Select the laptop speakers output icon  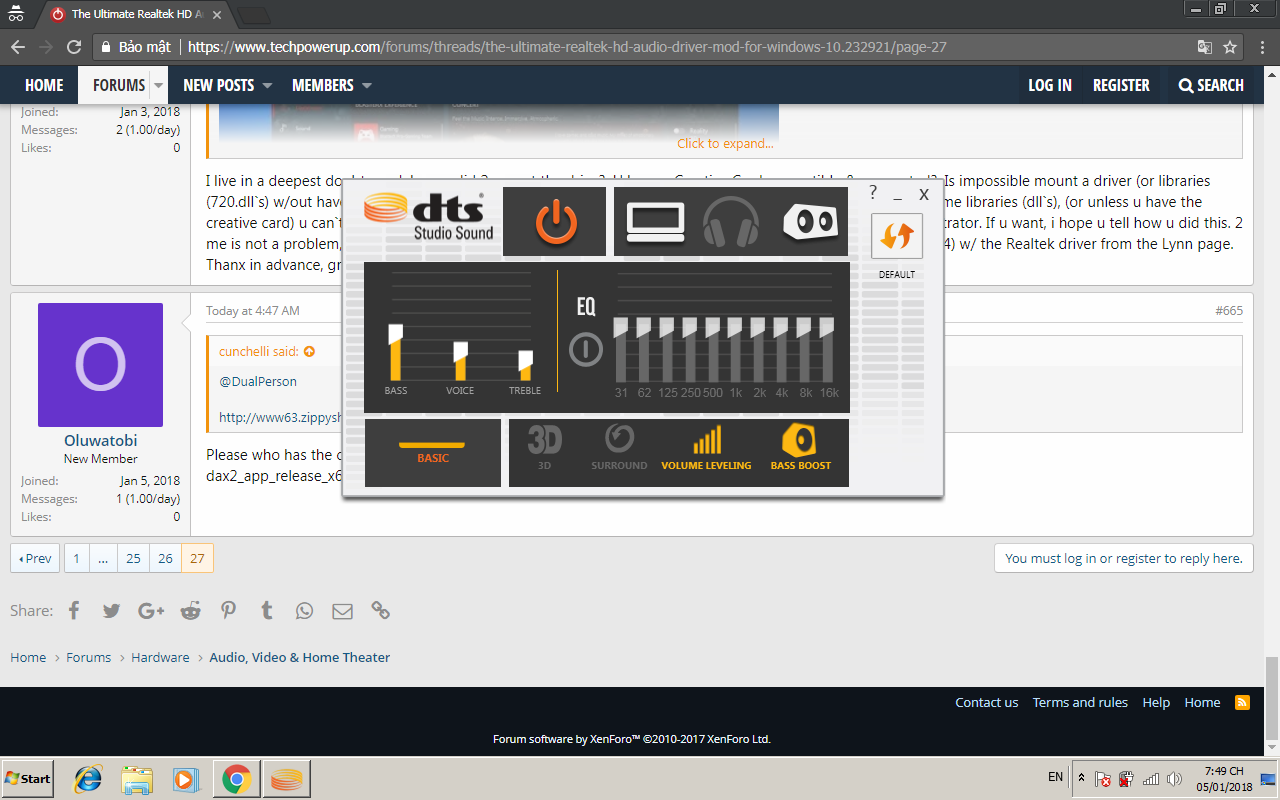655,222
